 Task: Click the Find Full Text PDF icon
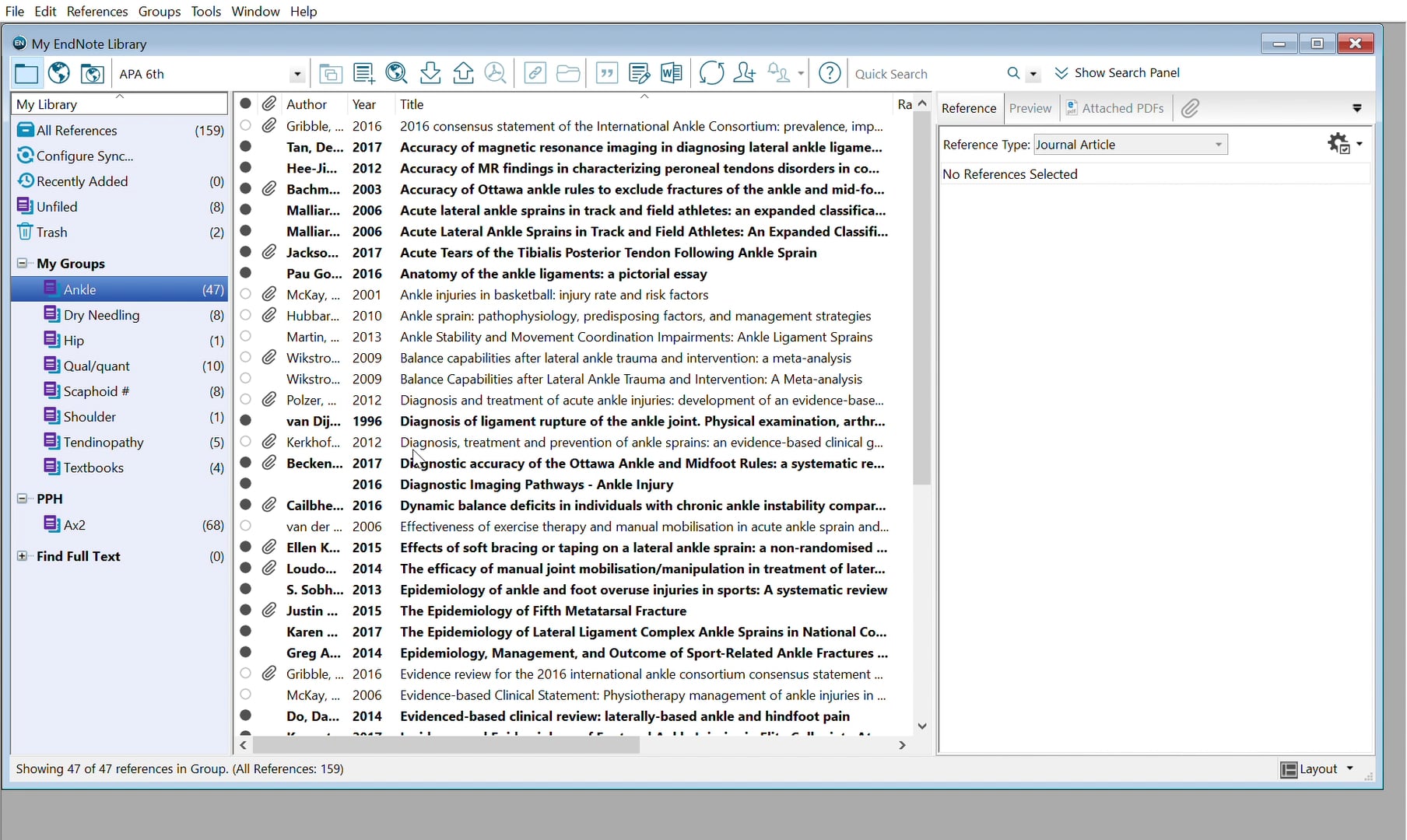coord(495,74)
